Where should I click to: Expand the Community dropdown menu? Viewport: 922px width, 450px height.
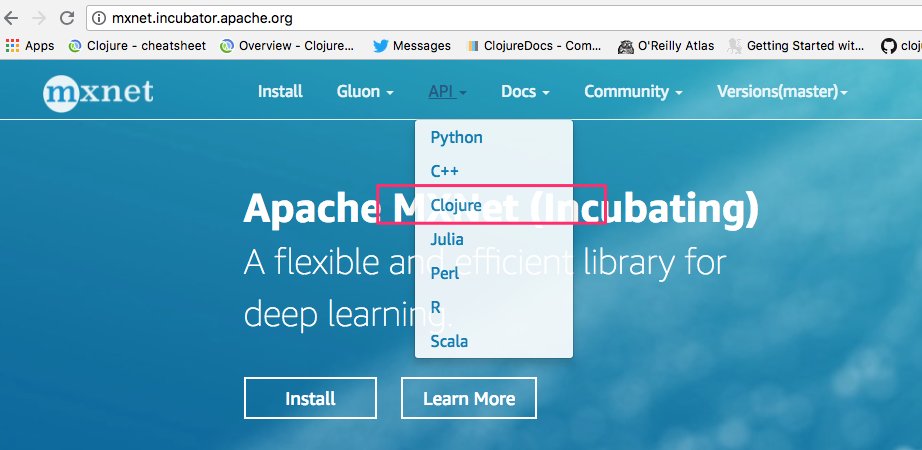pyautogui.click(x=633, y=92)
